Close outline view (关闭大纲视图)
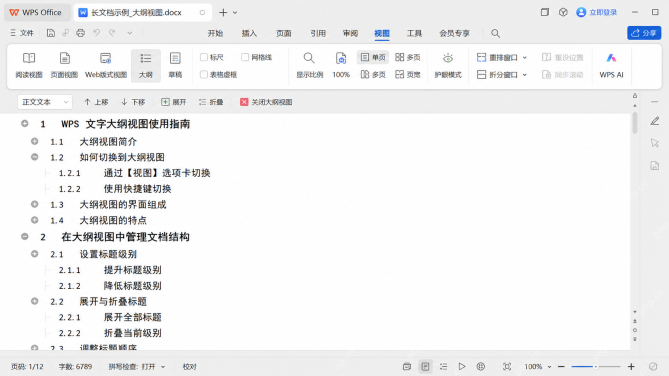The height and width of the screenshot is (376, 669). tap(266, 102)
